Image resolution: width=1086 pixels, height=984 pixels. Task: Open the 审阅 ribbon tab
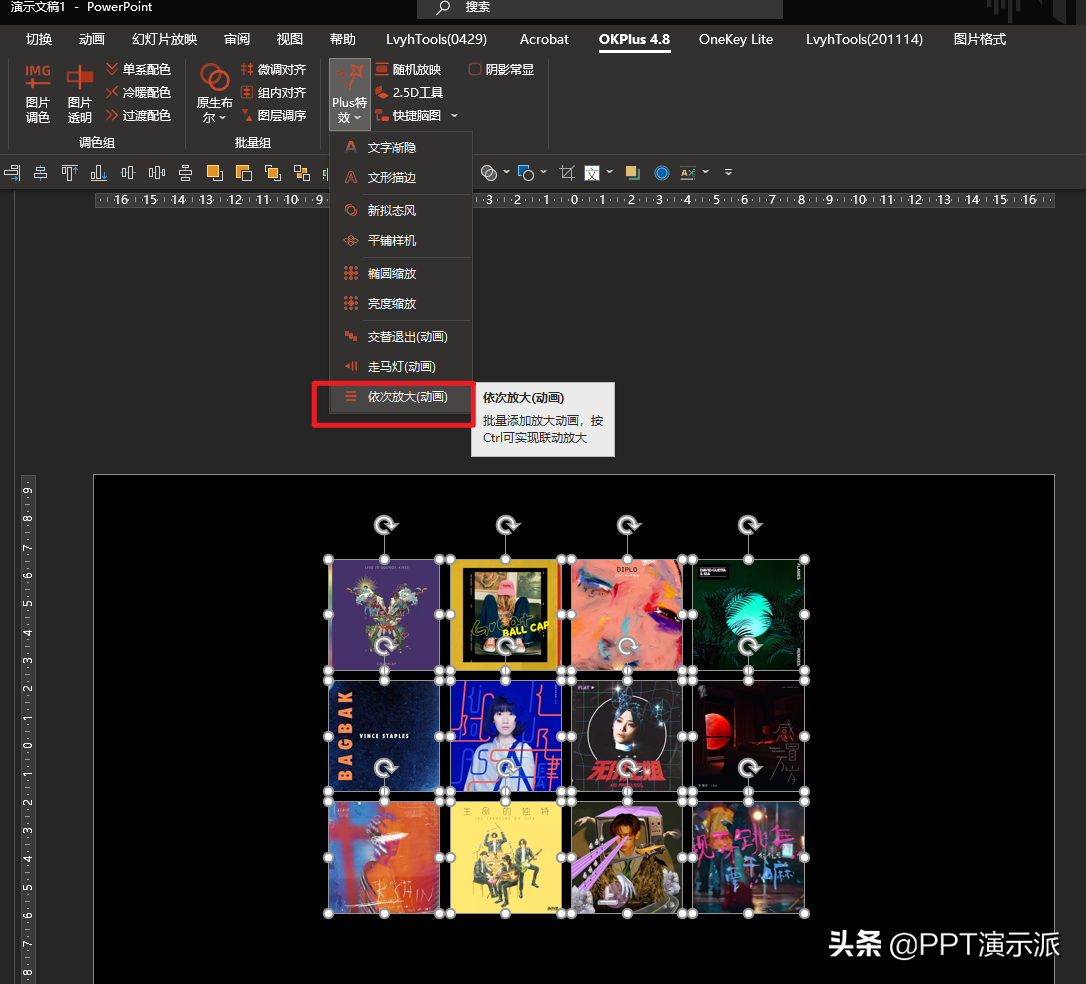tap(237, 39)
